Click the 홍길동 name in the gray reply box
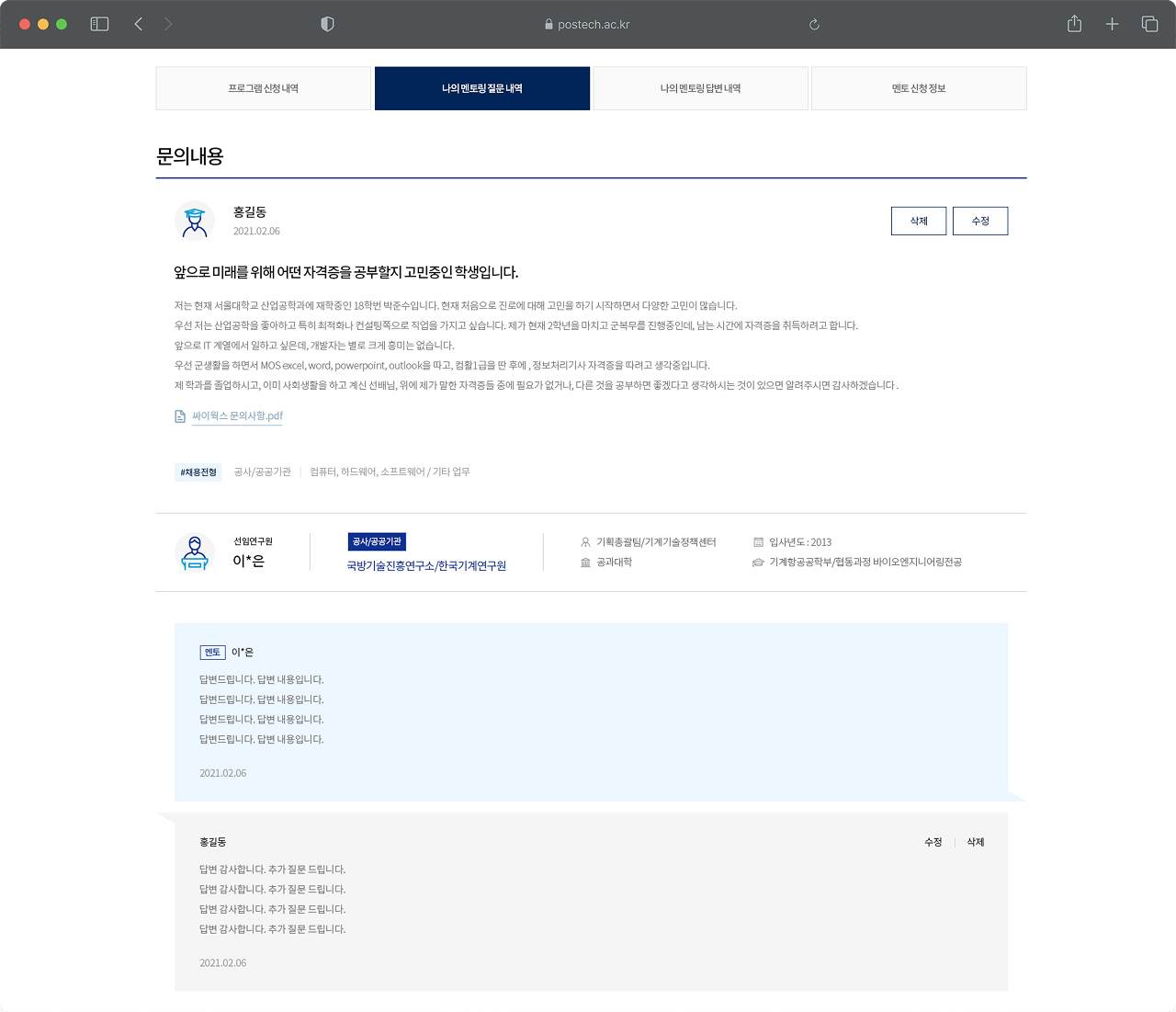Viewport: 1176px width, 1012px height. click(x=213, y=842)
